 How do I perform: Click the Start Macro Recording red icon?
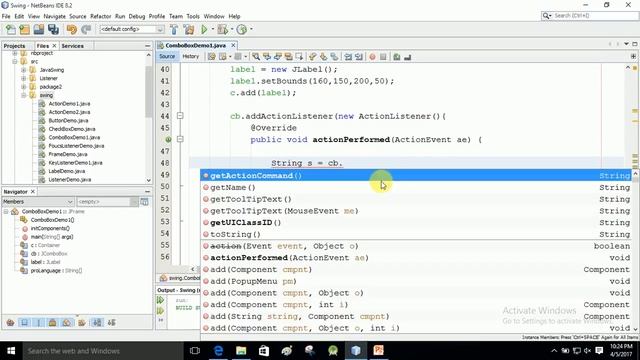372,57
